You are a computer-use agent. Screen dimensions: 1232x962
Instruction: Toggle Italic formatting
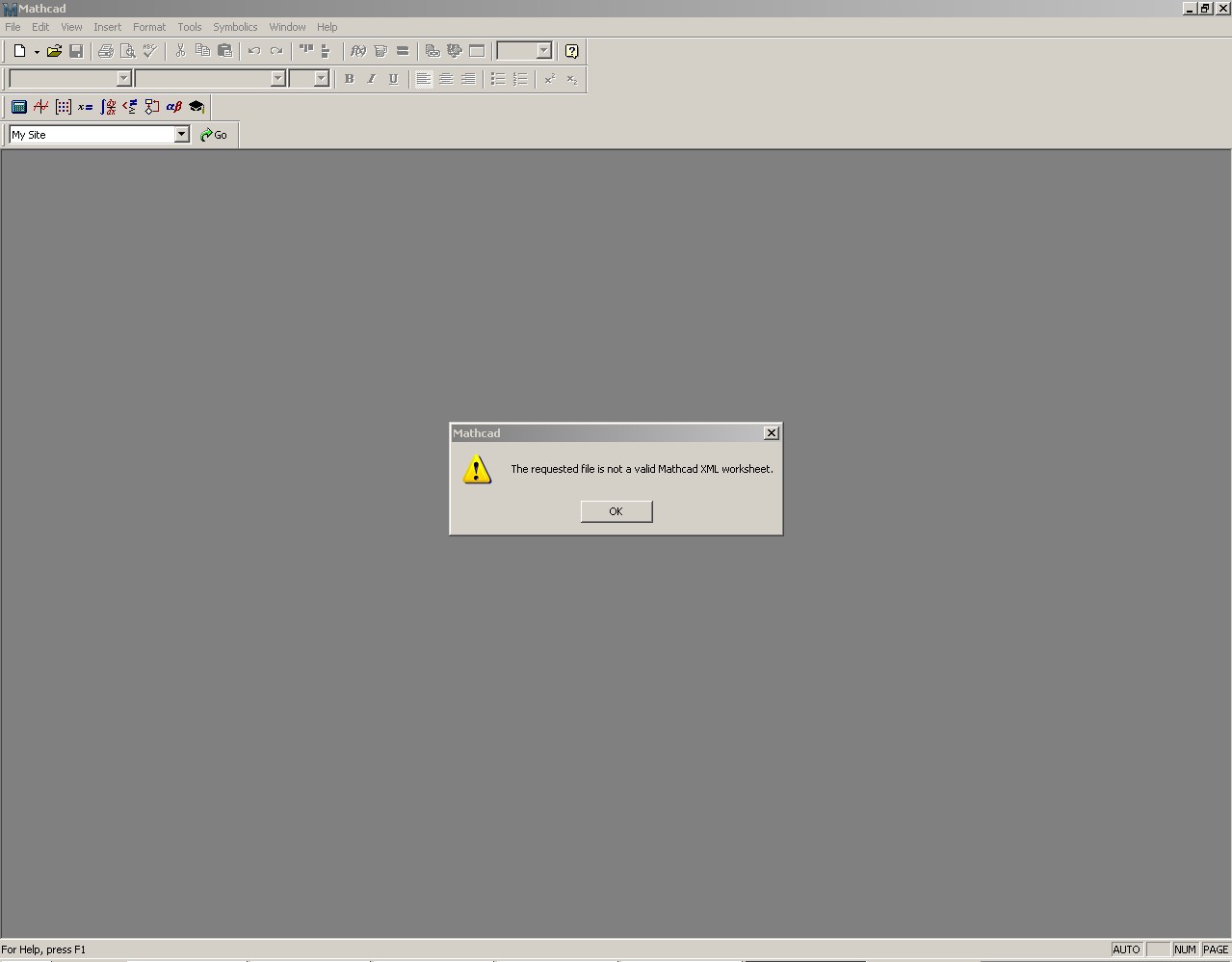(x=372, y=79)
